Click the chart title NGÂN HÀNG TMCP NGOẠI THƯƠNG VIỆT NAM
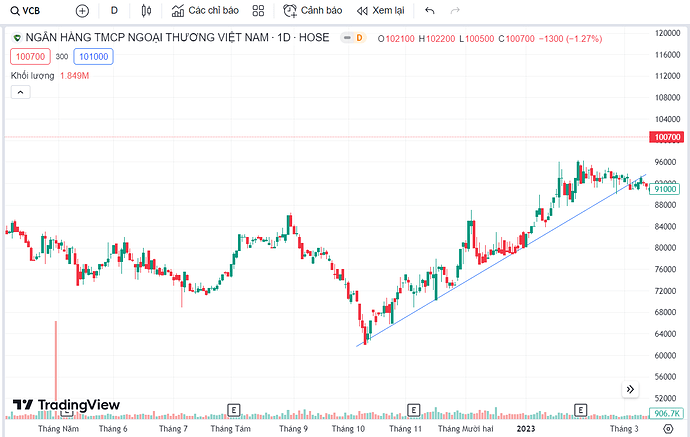Image resolution: width=690 pixels, height=437 pixels. pos(147,38)
